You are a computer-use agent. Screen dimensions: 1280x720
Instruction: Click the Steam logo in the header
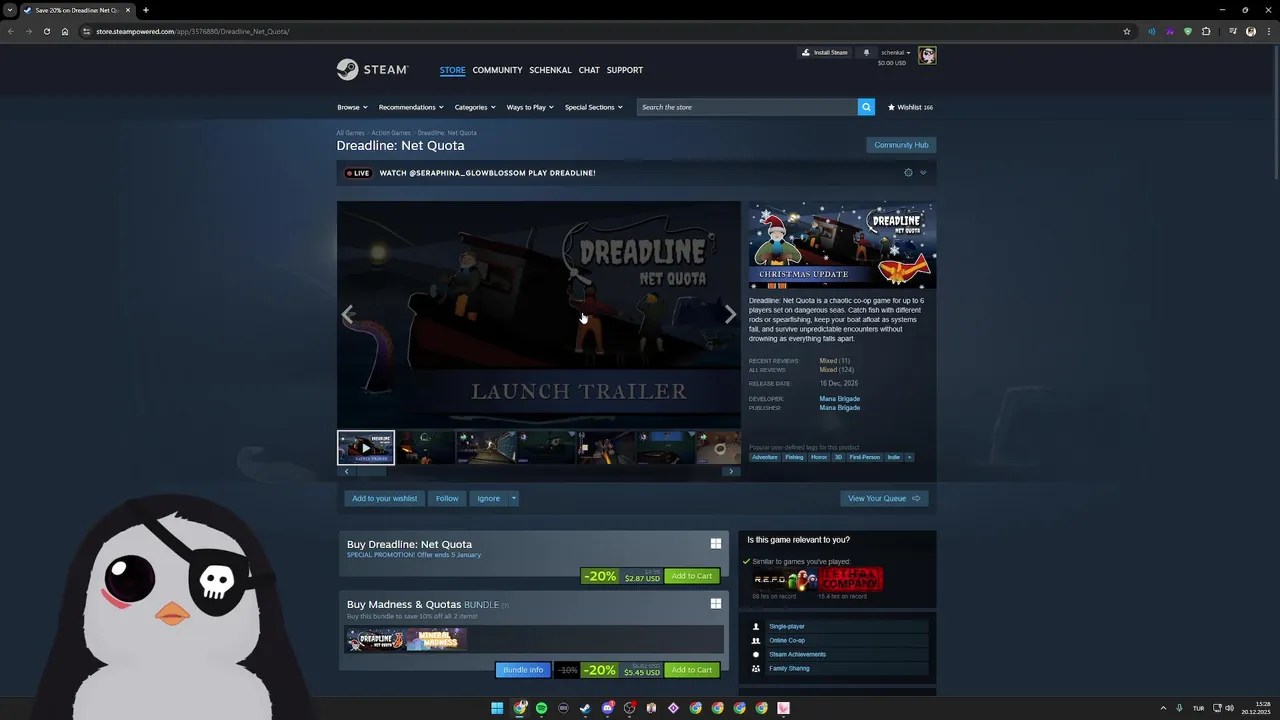372,70
